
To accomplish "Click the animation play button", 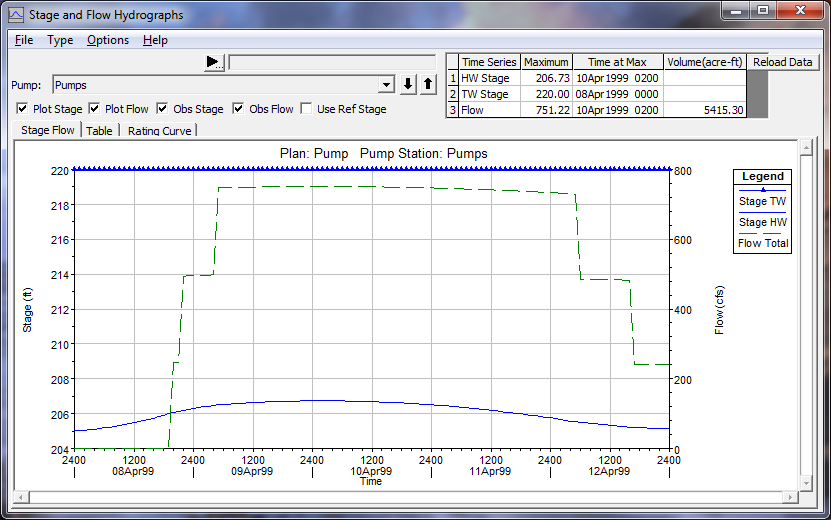I will click(x=214, y=62).
